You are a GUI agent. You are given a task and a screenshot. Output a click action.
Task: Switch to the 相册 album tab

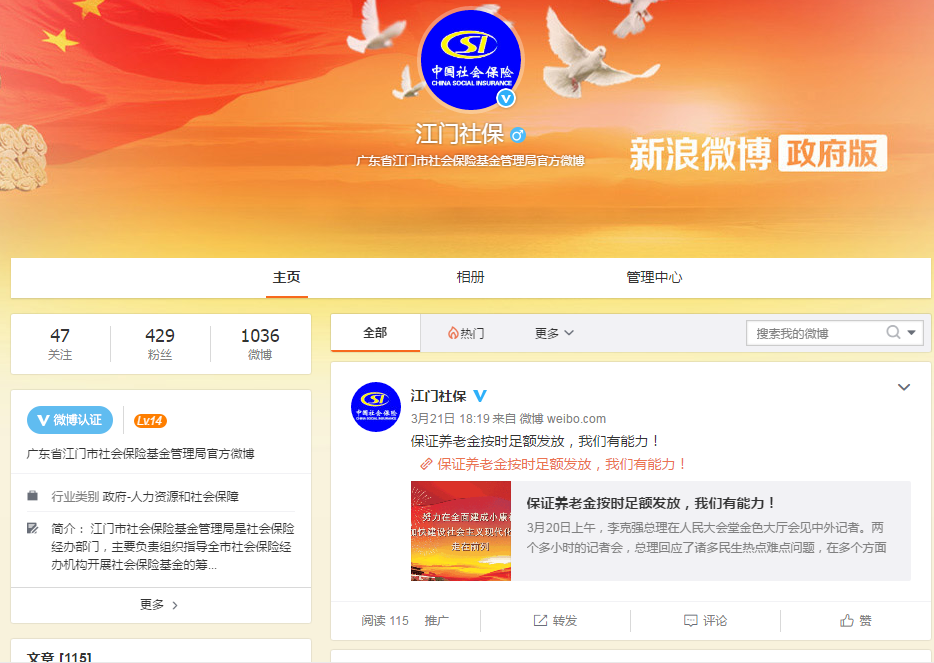pyautogui.click(x=471, y=277)
